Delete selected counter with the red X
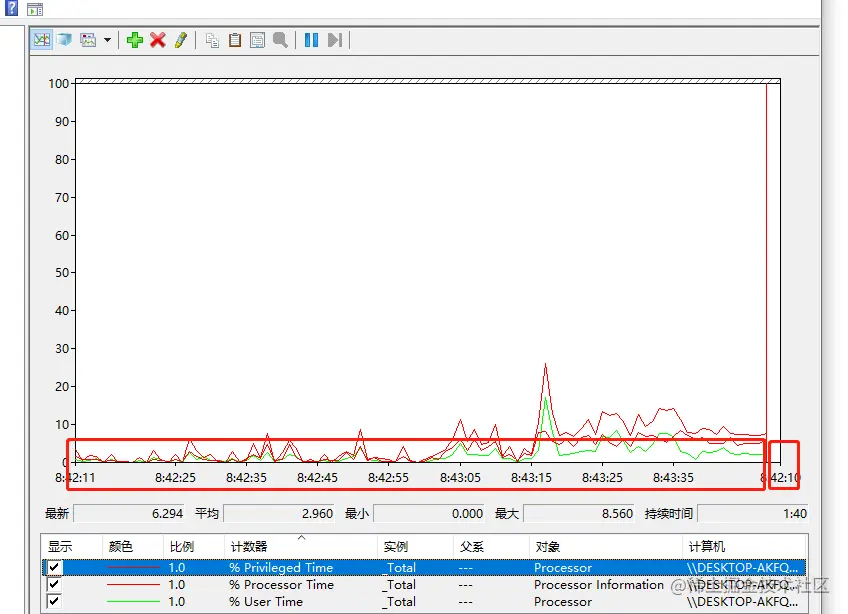This screenshot has height=614, width=848. point(157,40)
